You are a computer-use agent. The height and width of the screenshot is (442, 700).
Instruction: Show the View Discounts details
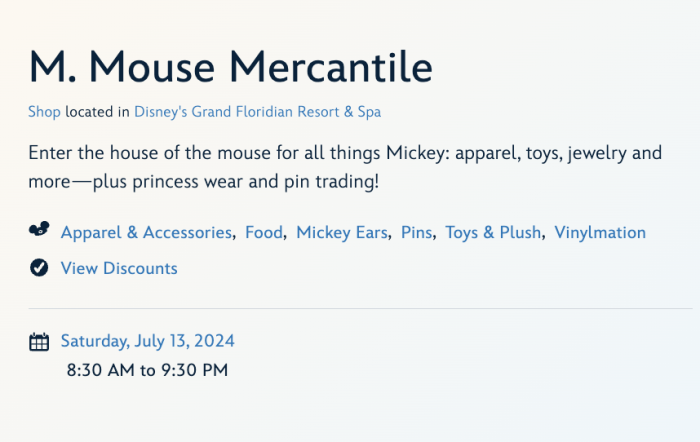(x=119, y=268)
